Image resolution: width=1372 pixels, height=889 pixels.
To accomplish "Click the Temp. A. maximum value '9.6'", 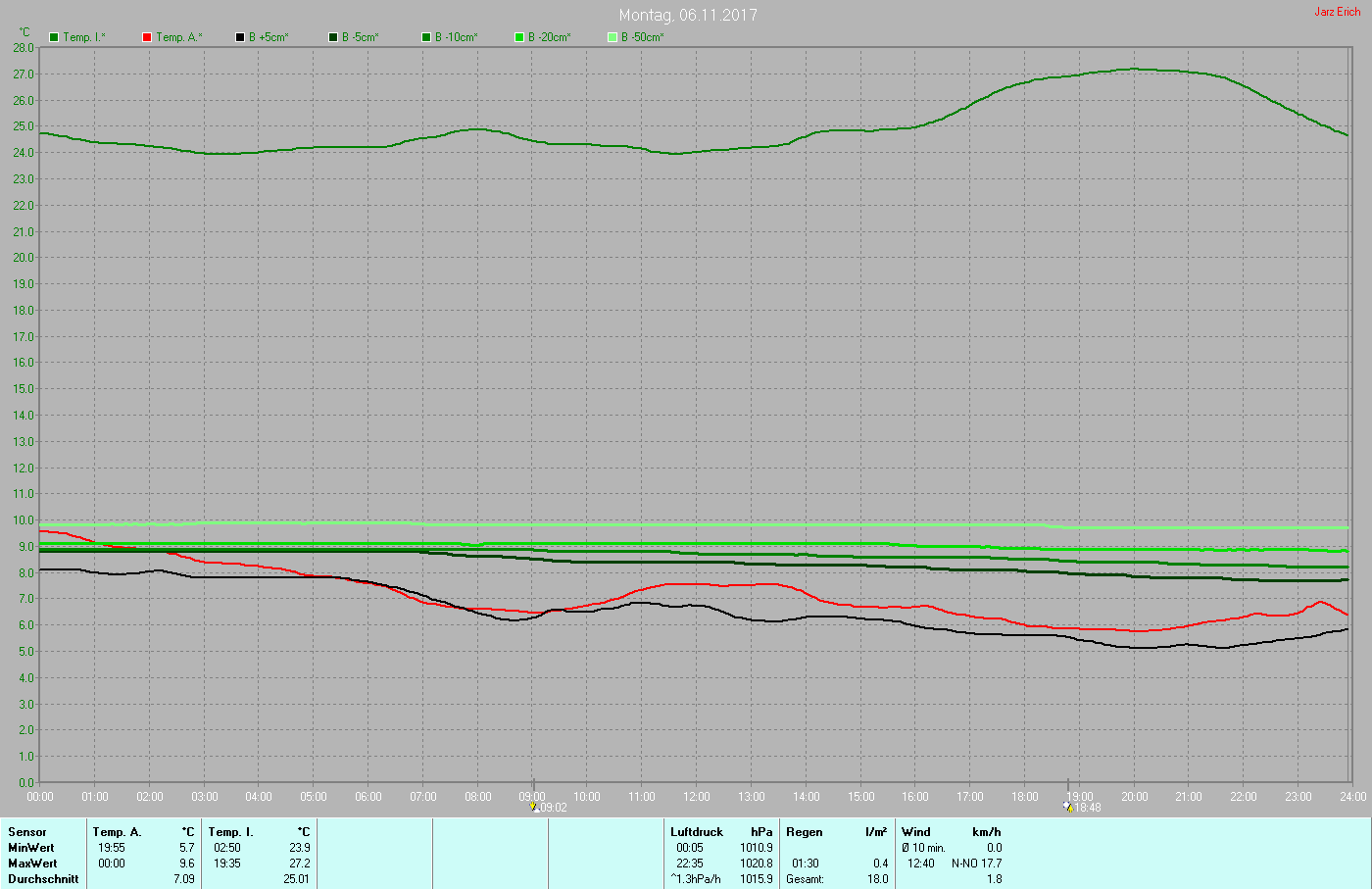I will point(187,864).
